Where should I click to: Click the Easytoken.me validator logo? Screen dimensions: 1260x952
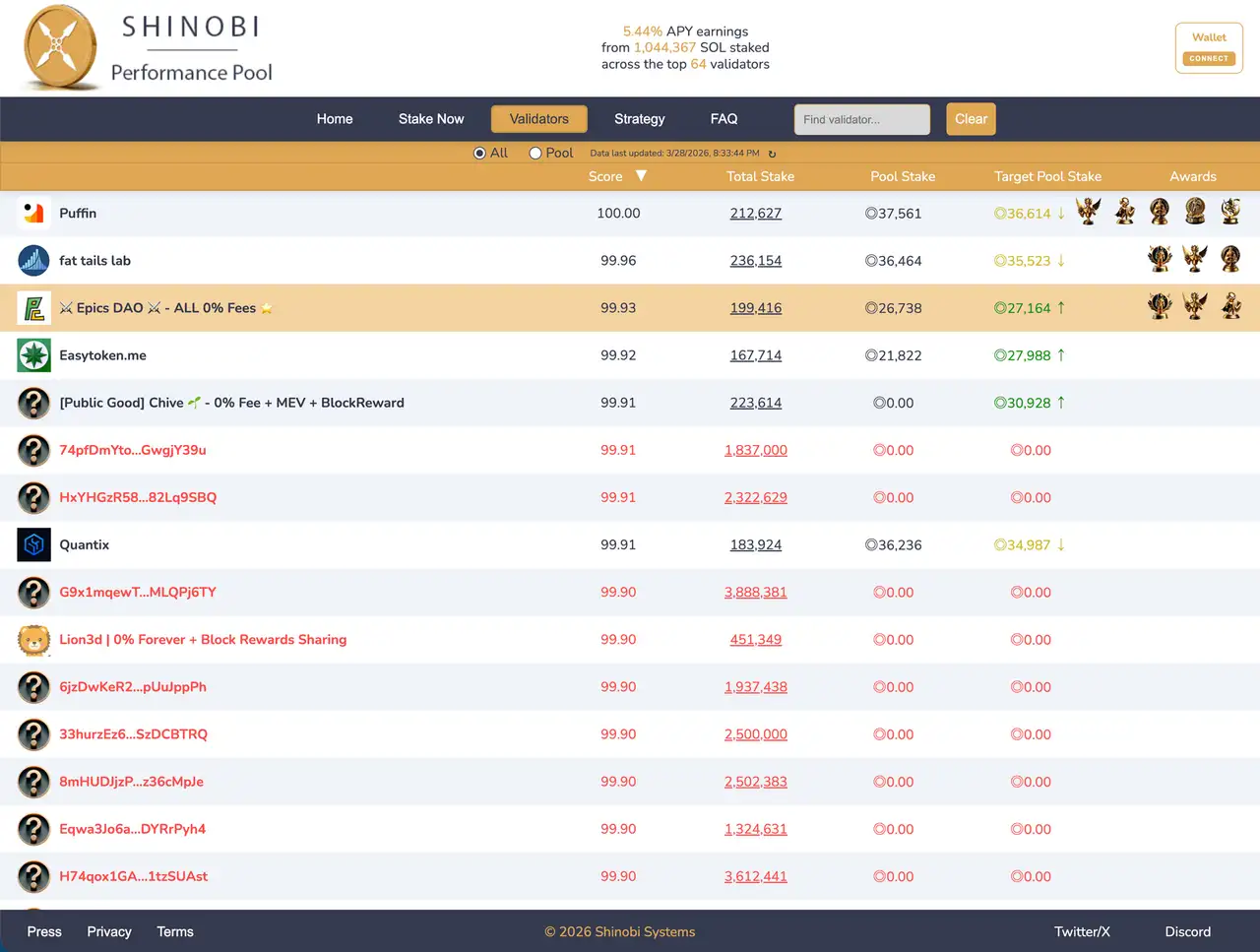33,355
